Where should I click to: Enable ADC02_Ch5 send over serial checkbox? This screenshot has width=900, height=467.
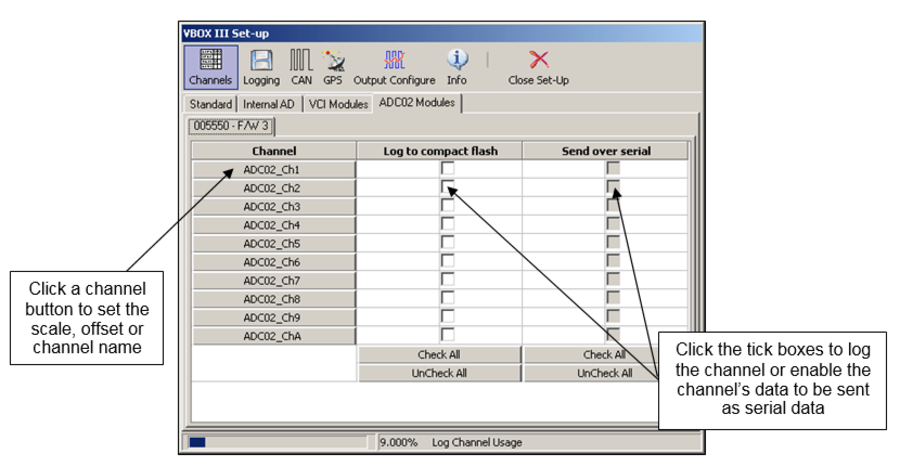[x=613, y=242]
